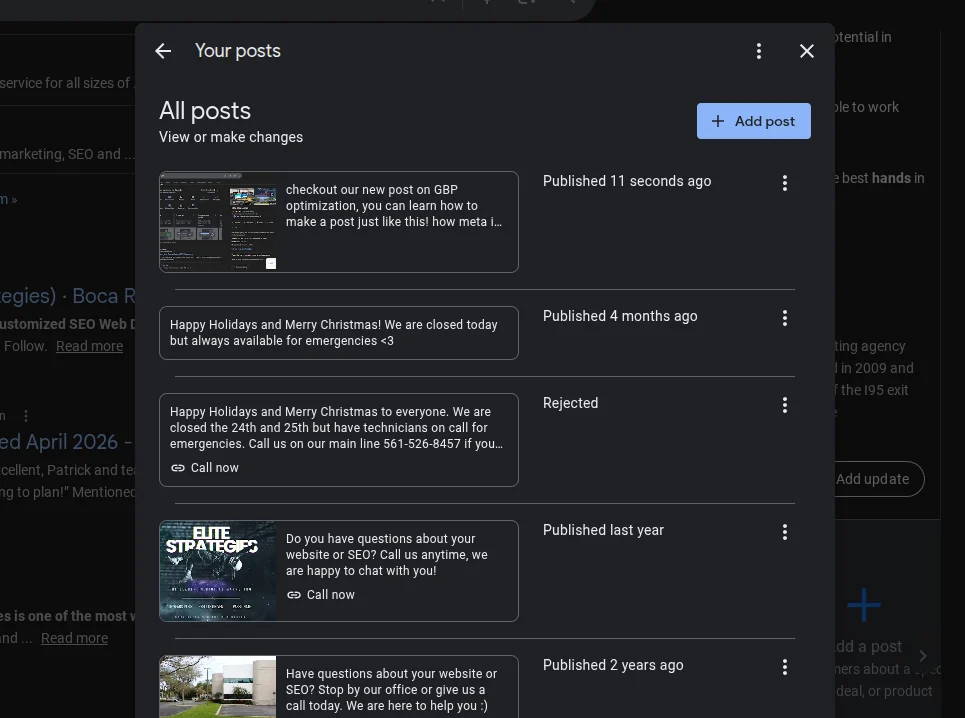965x718 pixels.
Task: Open the Your posts header three-dot menu
Action: coord(759,51)
